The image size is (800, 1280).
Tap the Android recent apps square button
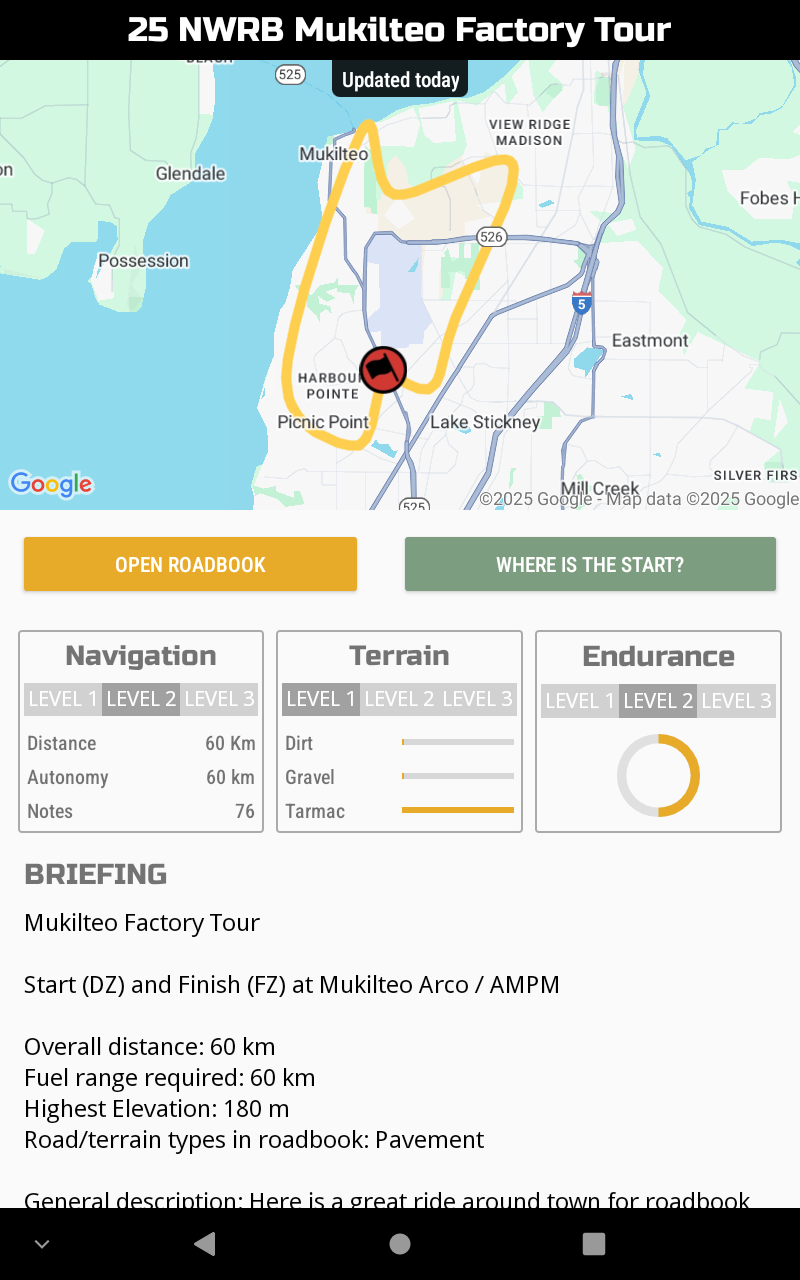click(x=594, y=1243)
